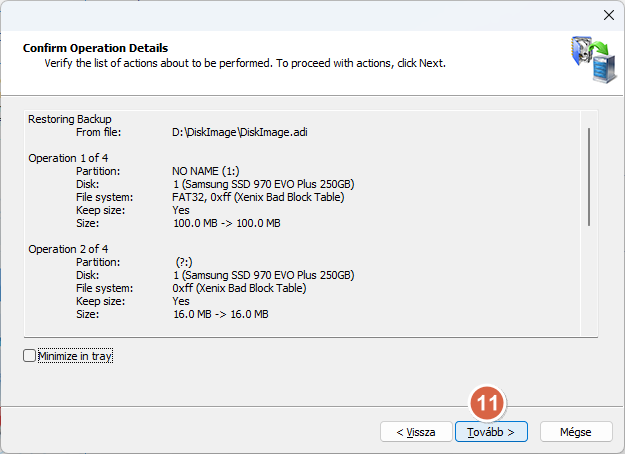The image size is (625, 454).
Task: Click the 16.0 MB -> 16.0 MB size value
Action: point(220,314)
